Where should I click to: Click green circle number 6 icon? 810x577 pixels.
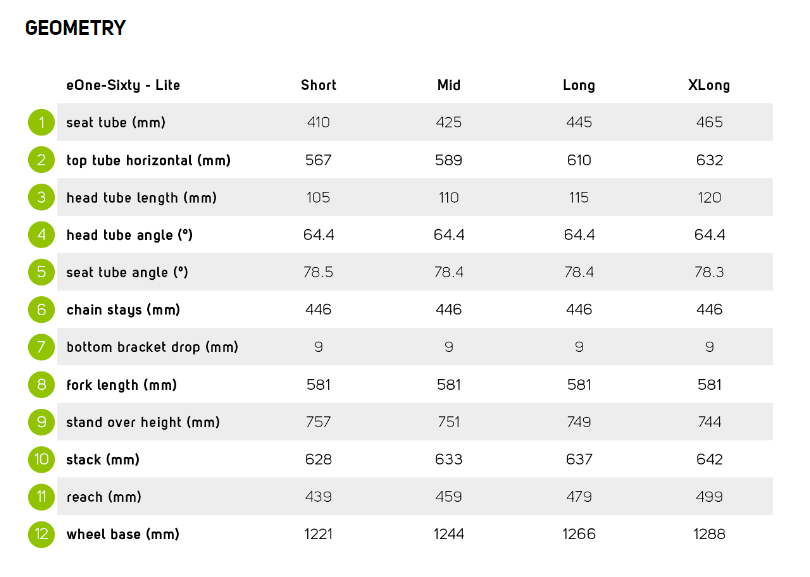coord(41,309)
